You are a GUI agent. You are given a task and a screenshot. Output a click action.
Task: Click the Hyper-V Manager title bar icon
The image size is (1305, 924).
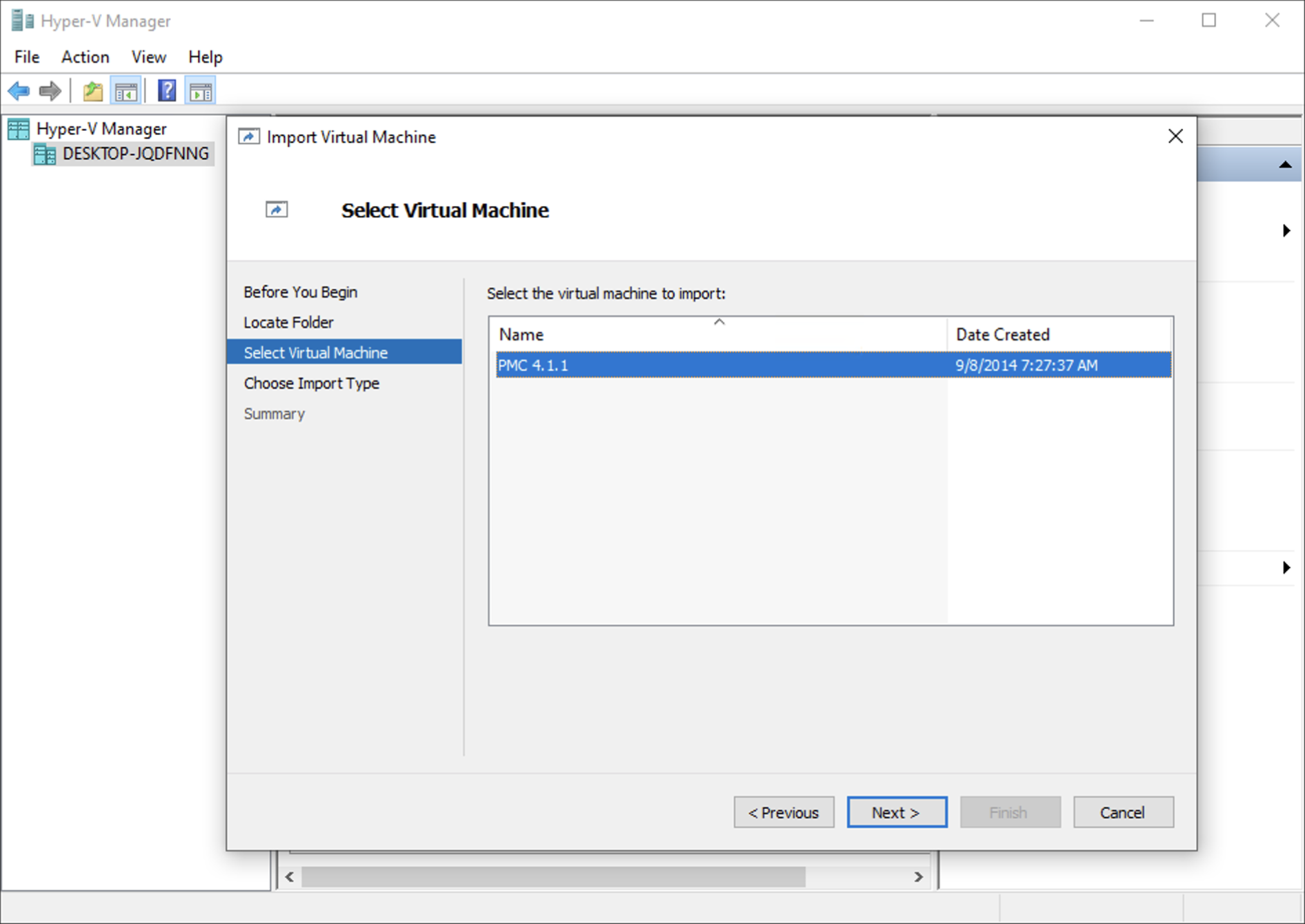pyautogui.click(x=22, y=21)
